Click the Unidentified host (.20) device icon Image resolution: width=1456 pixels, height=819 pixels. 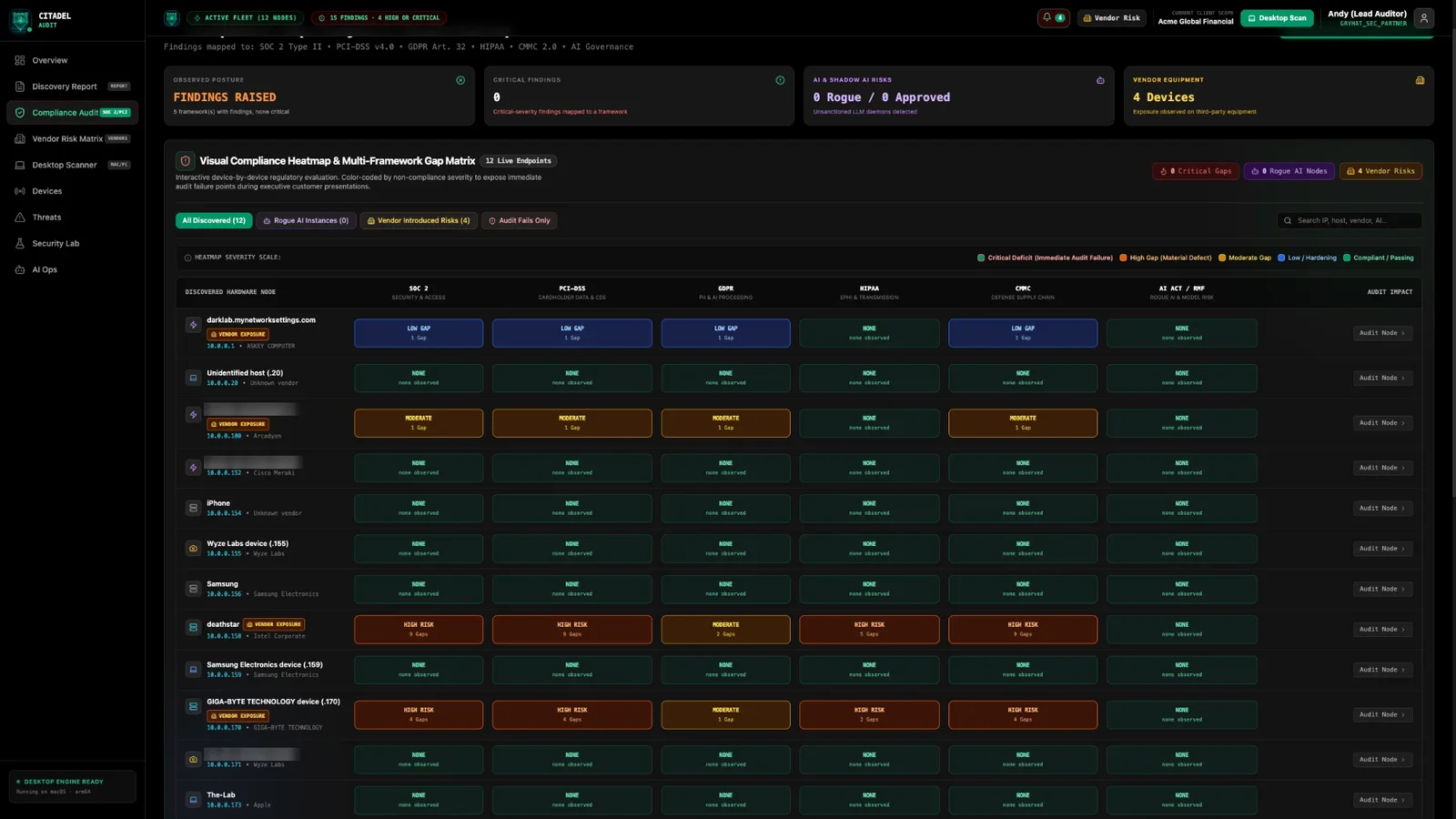(193, 378)
